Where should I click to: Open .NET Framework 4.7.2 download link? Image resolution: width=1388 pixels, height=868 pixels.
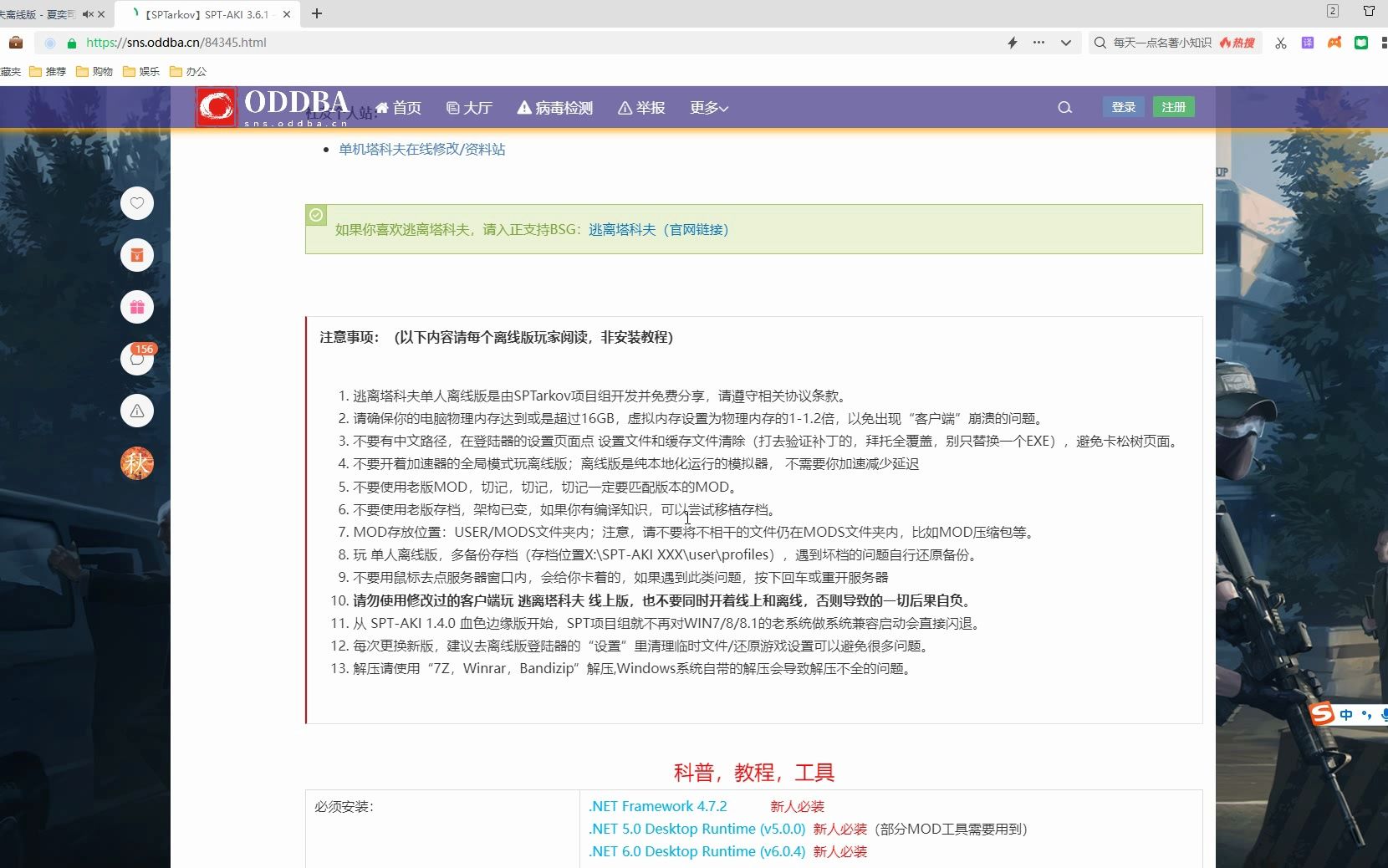tap(657, 806)
